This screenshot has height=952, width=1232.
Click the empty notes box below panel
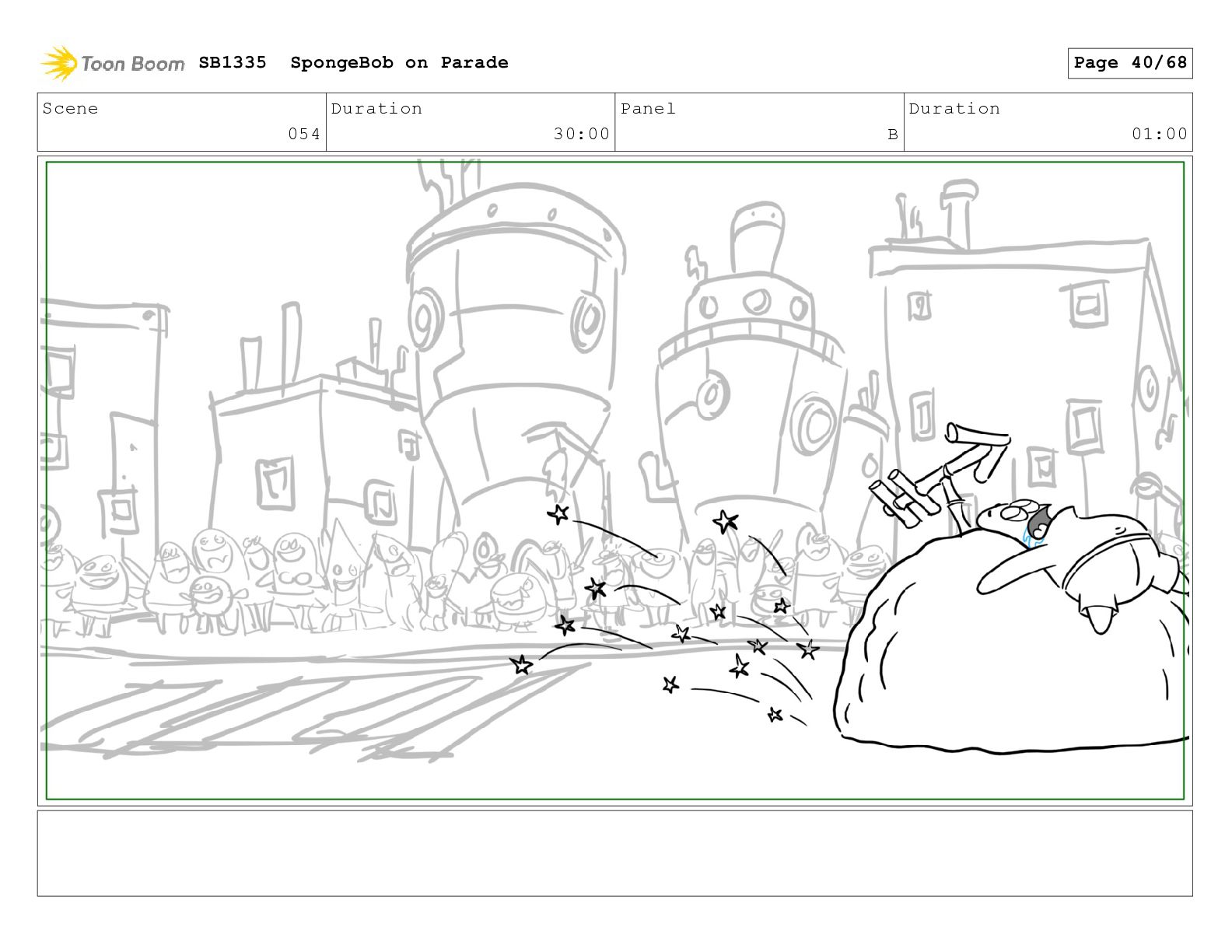point(614,853)
